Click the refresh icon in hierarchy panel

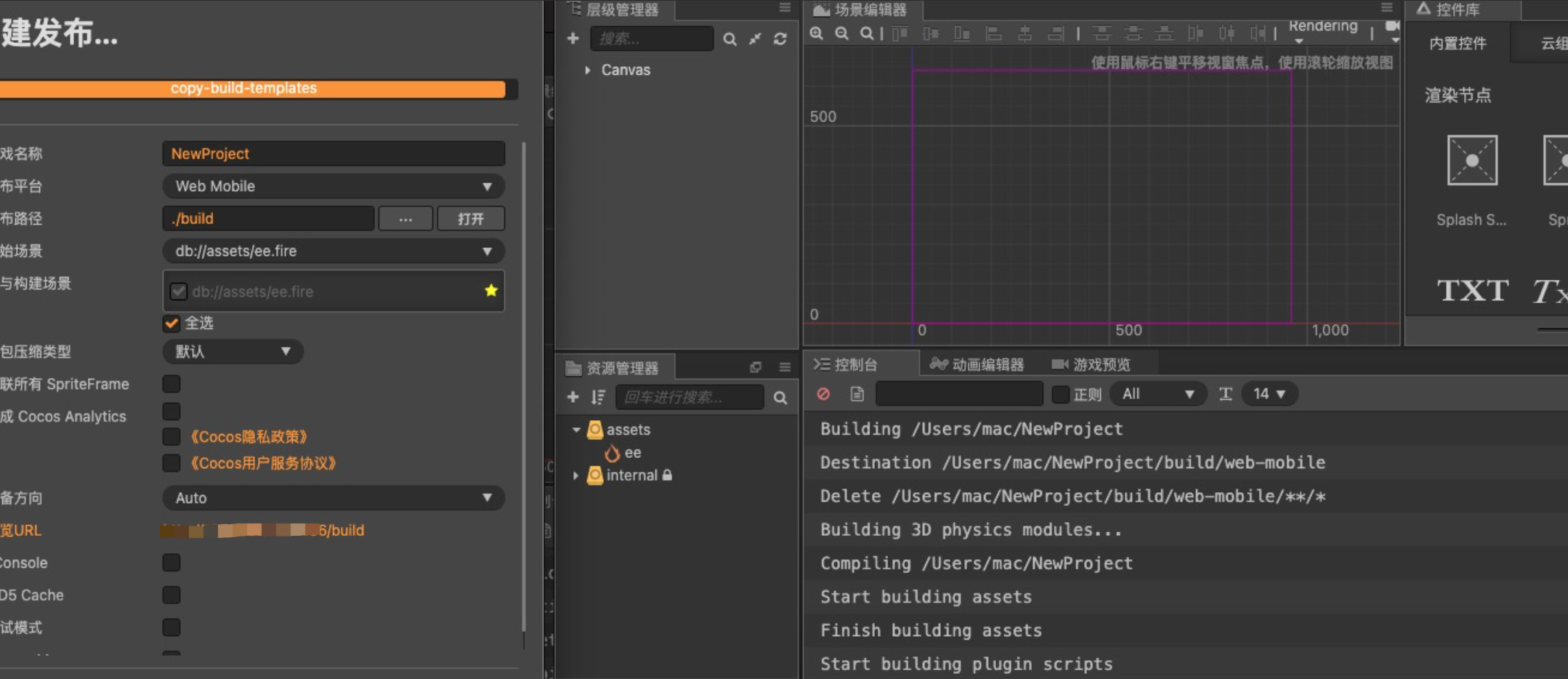click(x=780, y=39)
